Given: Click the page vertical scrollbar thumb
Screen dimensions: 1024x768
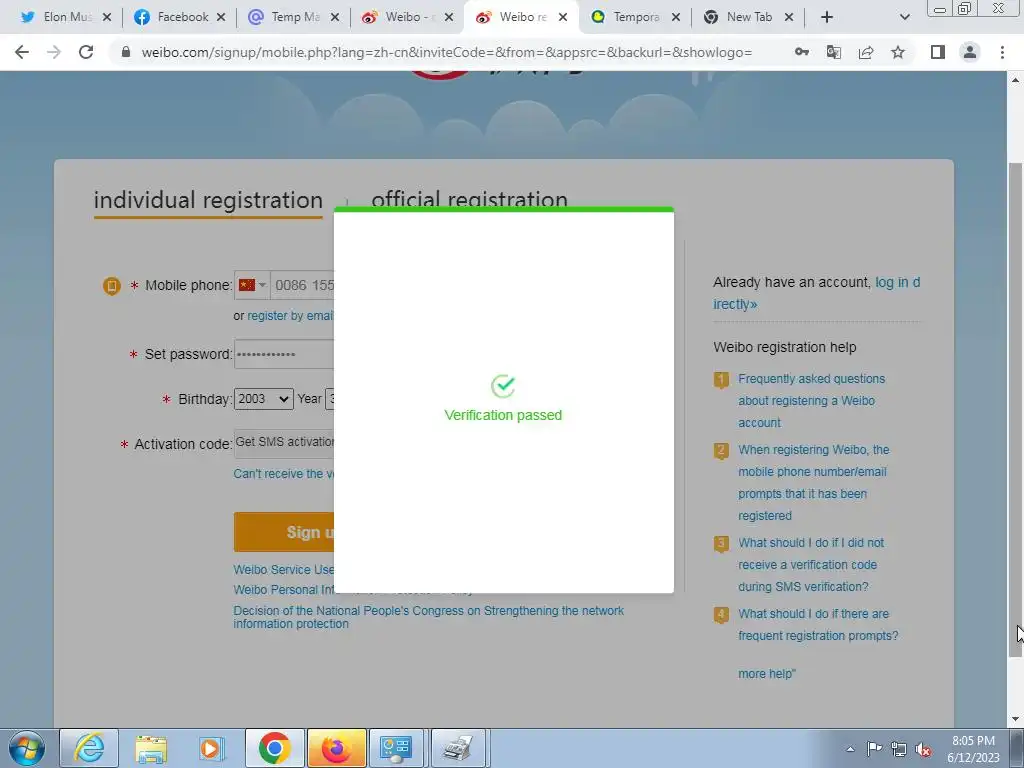Looking at the screenshot, I should pyautogui.click(x=1015, y=409).
